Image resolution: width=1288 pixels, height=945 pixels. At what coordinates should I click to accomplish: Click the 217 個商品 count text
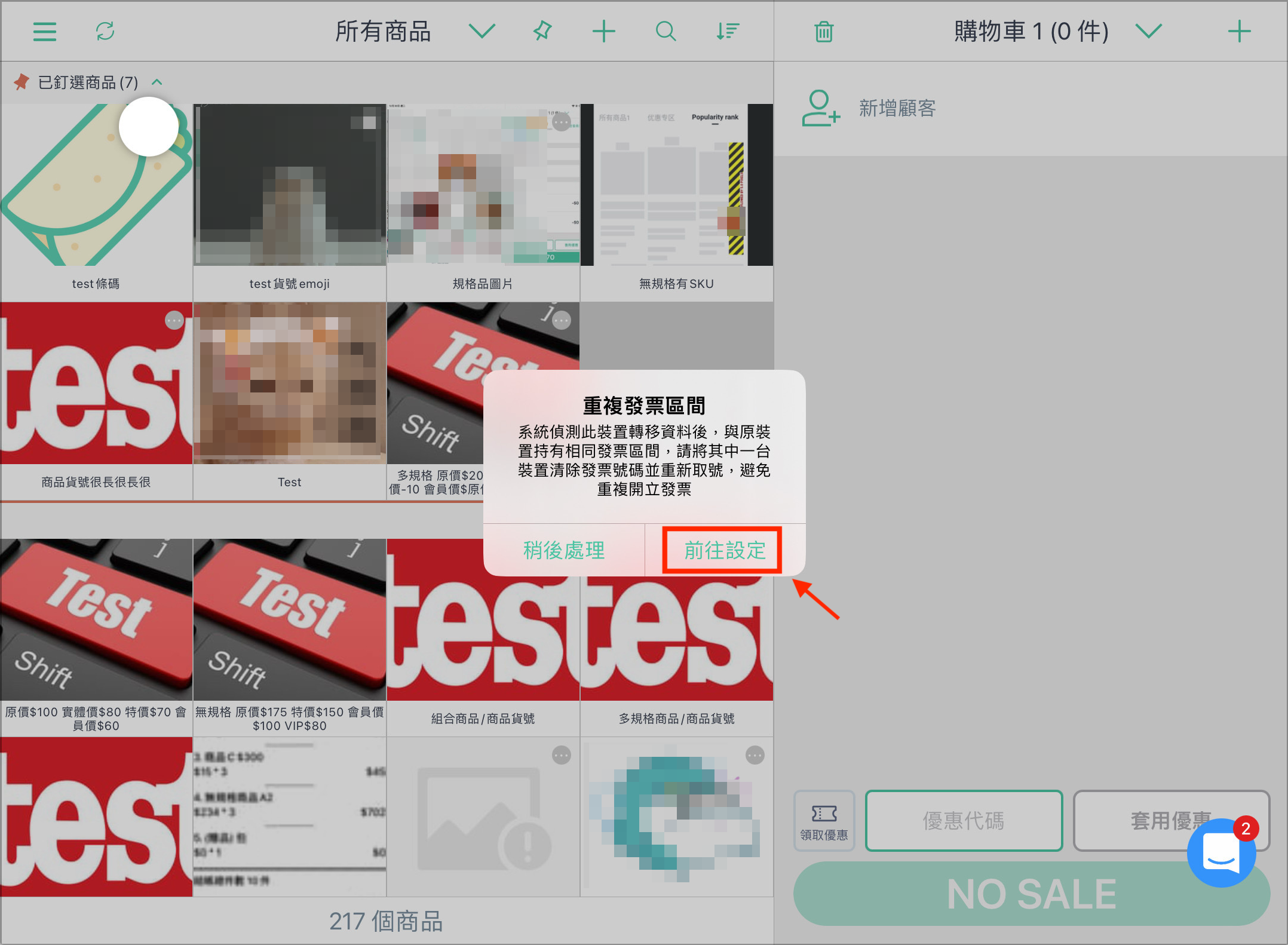point(387,921)
